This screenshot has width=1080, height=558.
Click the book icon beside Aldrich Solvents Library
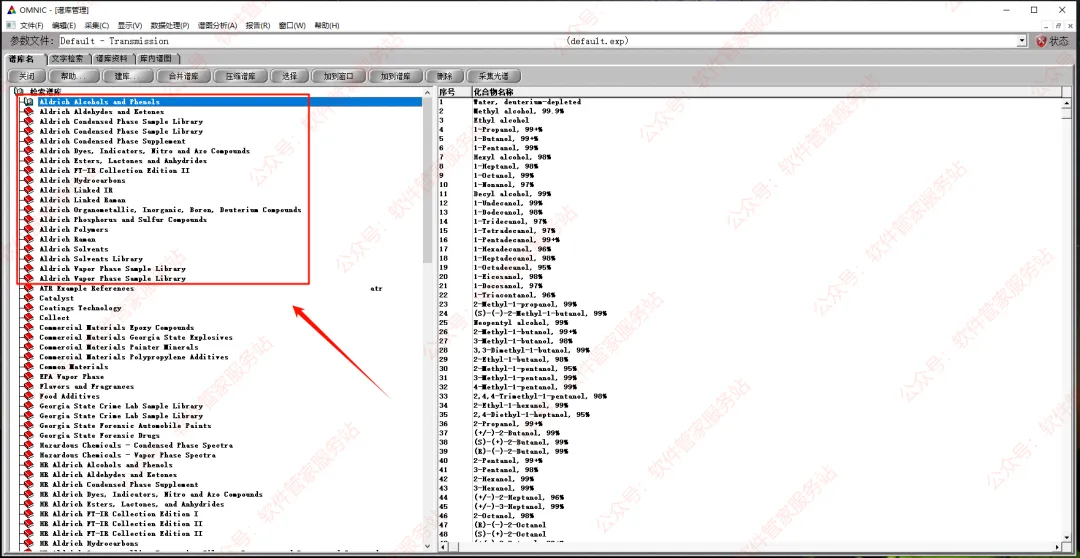click(28, 259)
